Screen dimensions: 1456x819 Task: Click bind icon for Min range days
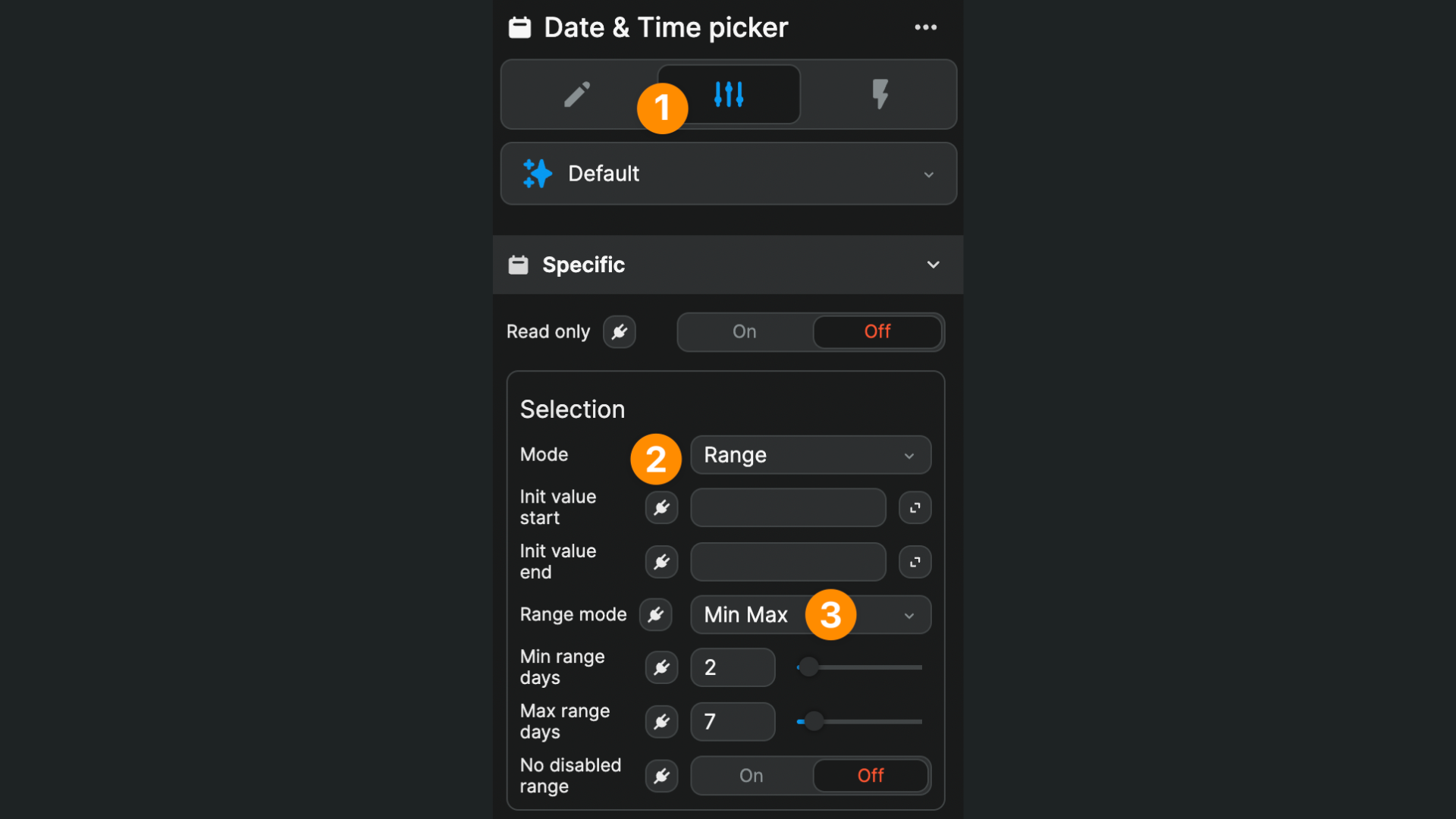pyautogui.click(x=661, y=667)
